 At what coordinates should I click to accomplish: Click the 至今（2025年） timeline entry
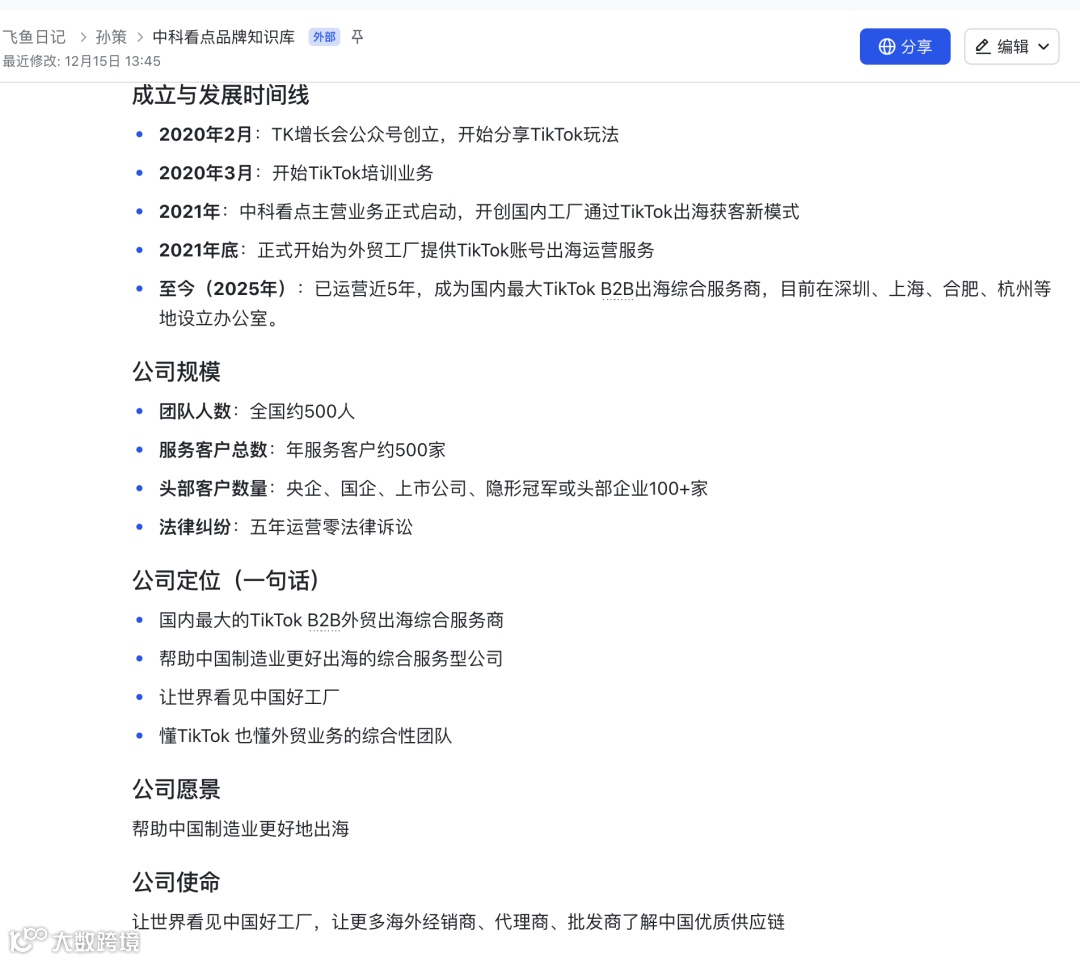point(605,303)
